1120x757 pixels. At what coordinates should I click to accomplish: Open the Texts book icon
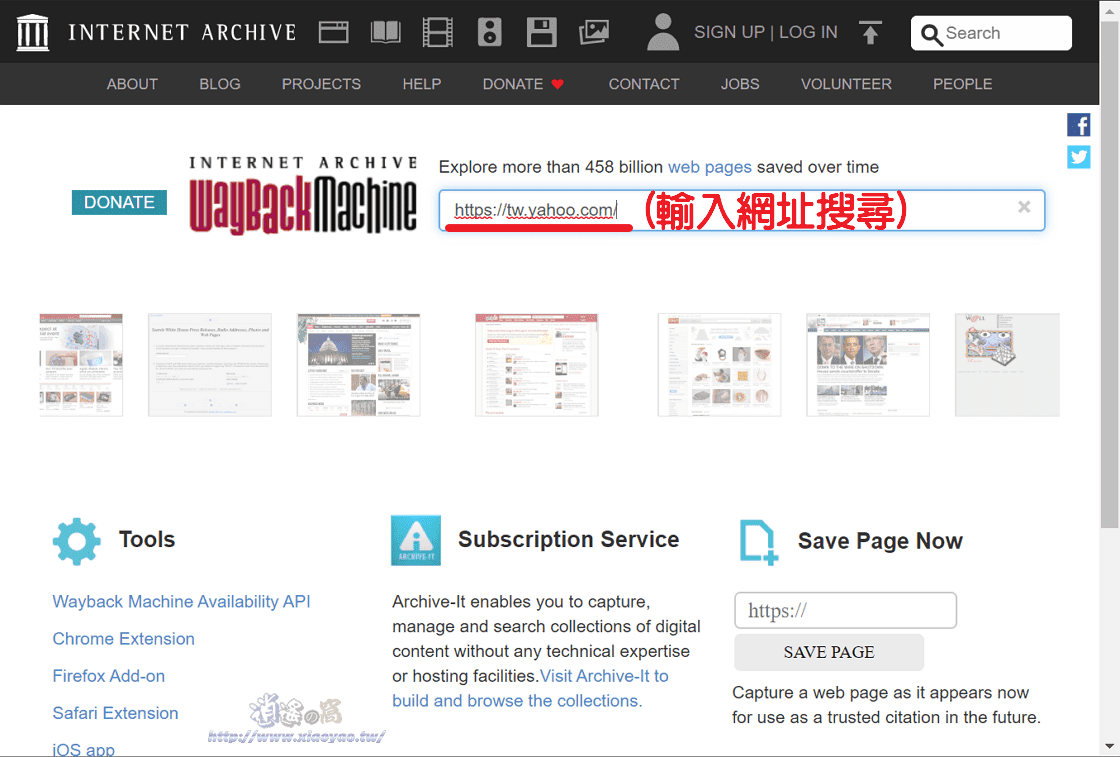(x=386, y=32)
